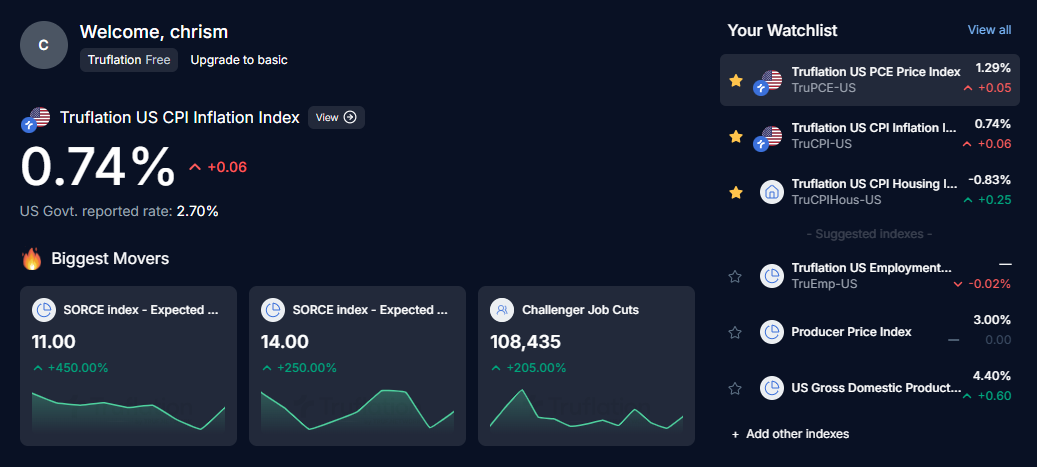This screenshot has height=467, width=1037.
Task: Open the SORCE index card showing 11.00
Action: (128, 366)
